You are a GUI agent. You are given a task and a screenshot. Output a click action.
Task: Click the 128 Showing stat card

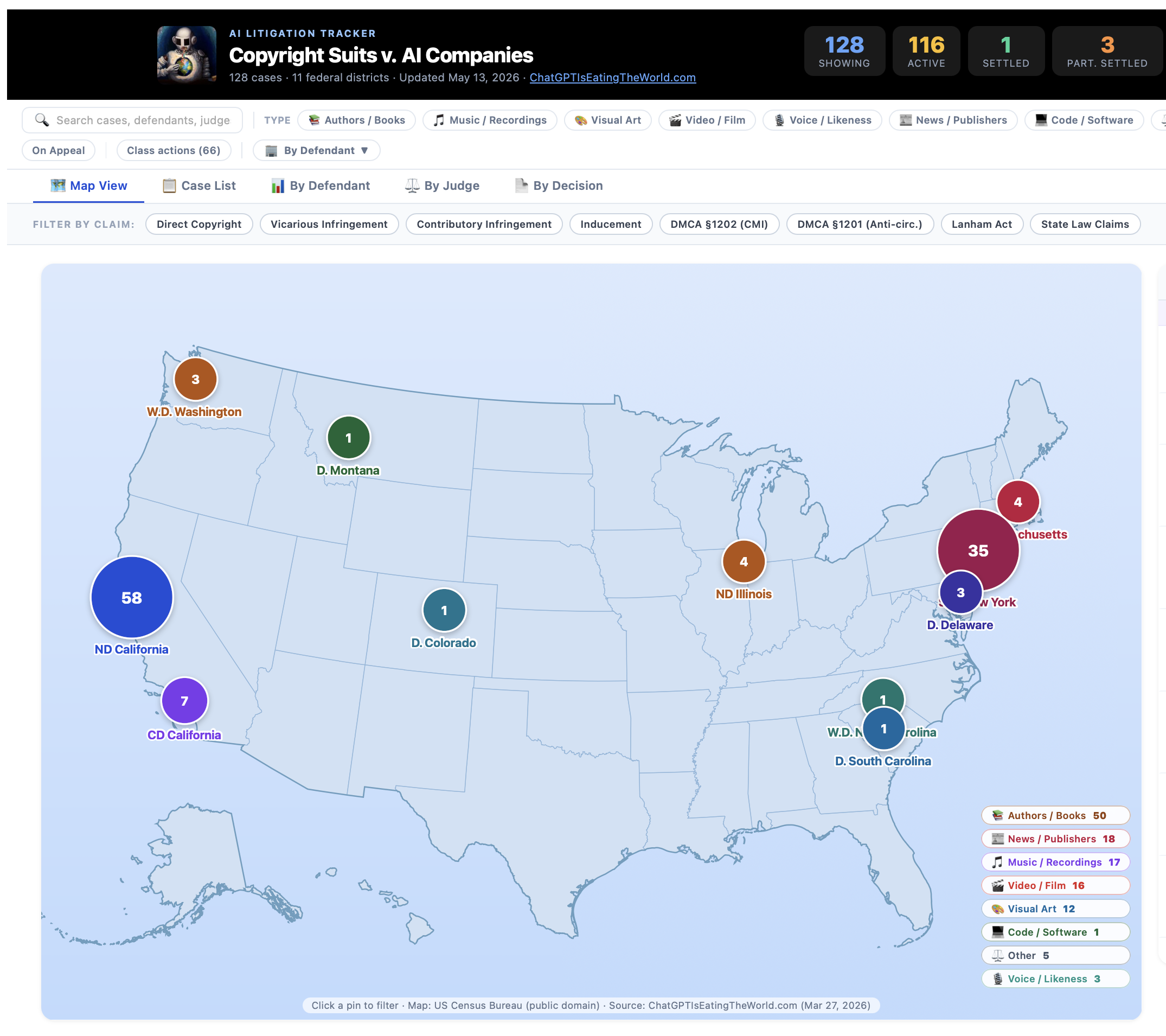tap(844, 50)
